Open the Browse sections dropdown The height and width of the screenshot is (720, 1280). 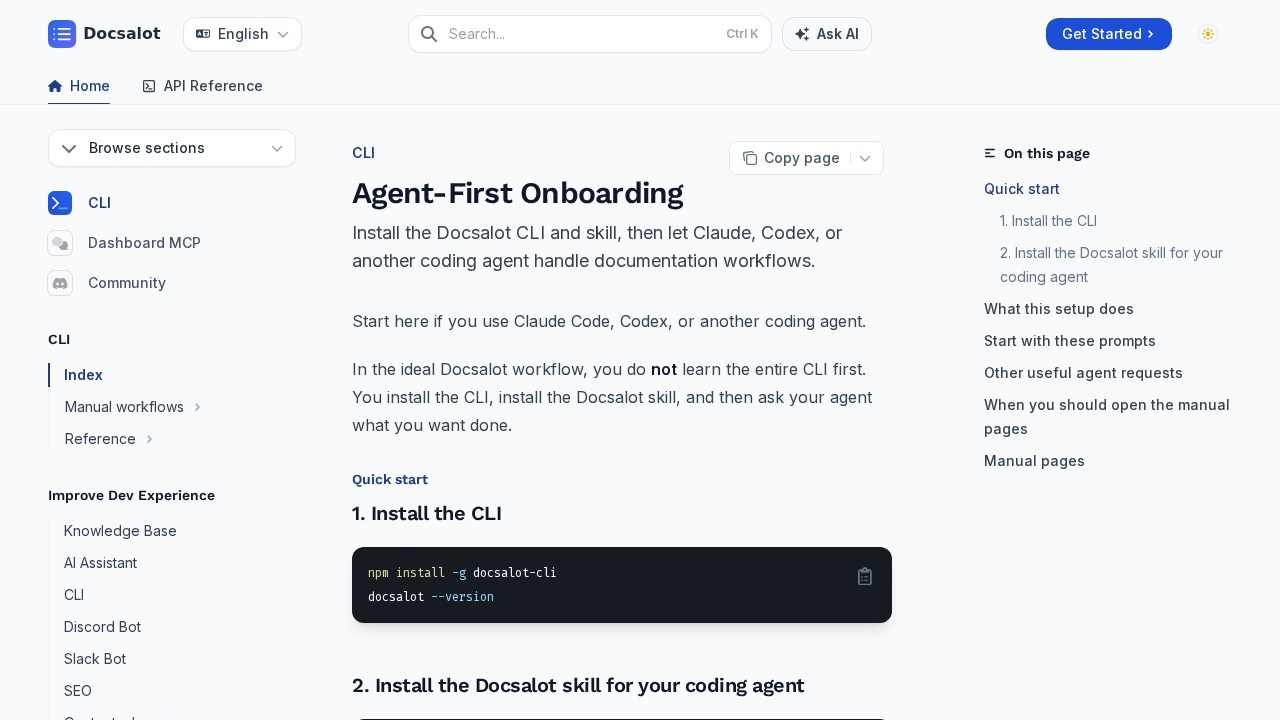(x=172, y=148)
